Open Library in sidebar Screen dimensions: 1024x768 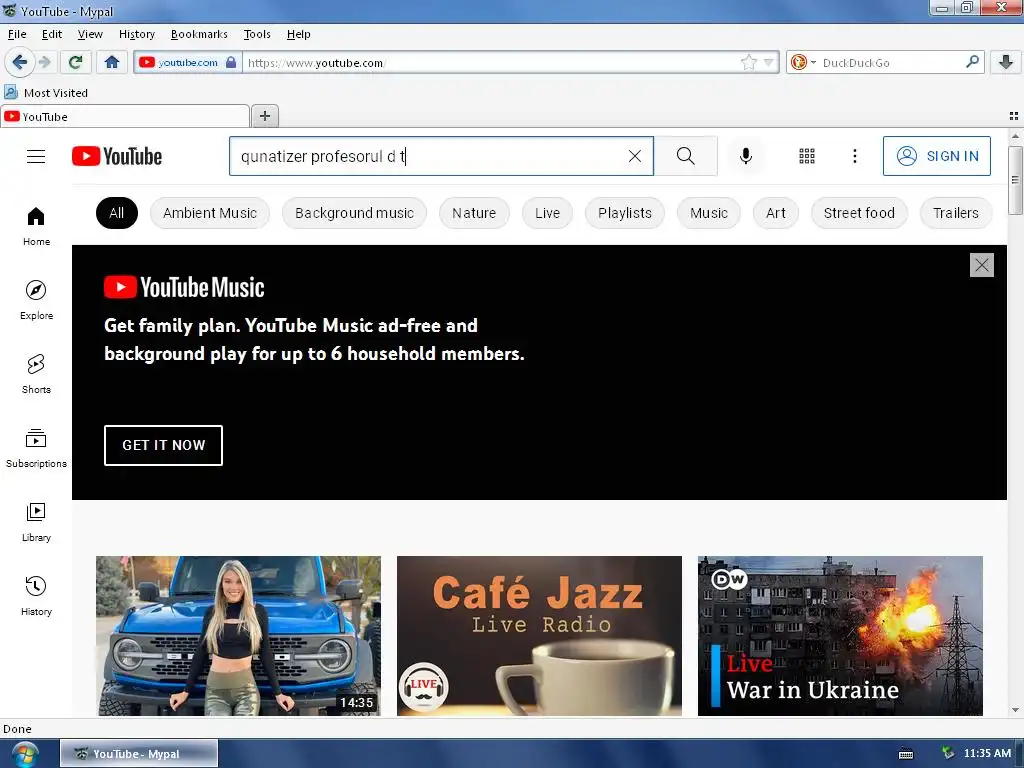click(x=37, y=522)
